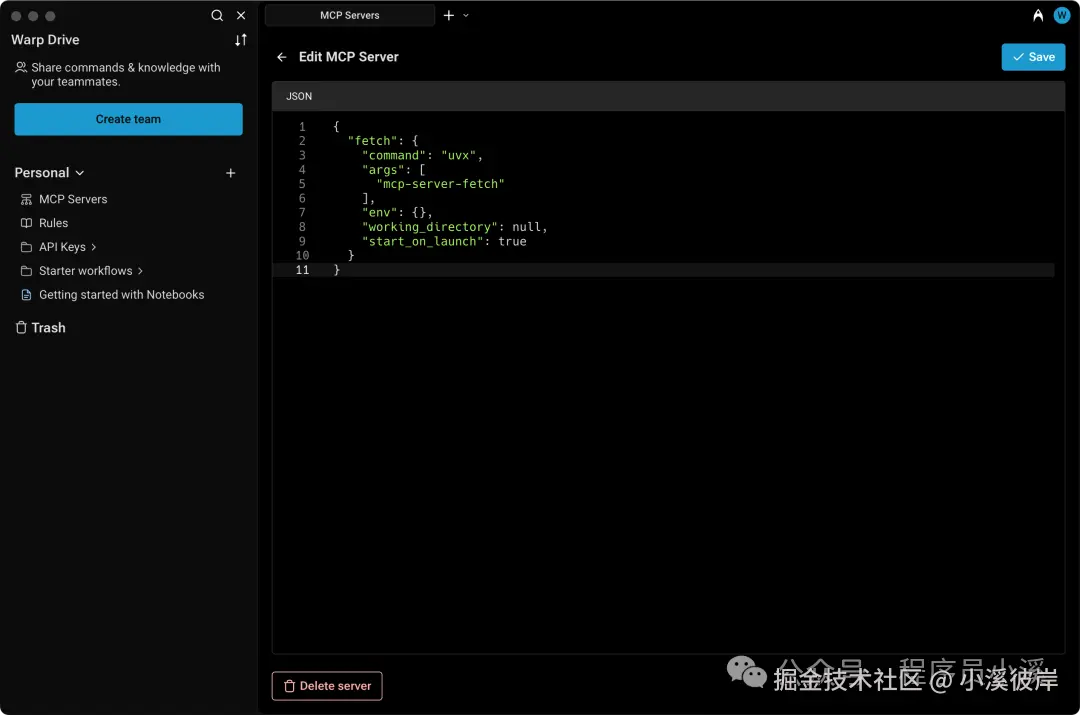The width and height of the screenshot is (1080, 715).
Task: Click the API Keys folder icon
Action: pyautogui.click(x=26, y=247)
